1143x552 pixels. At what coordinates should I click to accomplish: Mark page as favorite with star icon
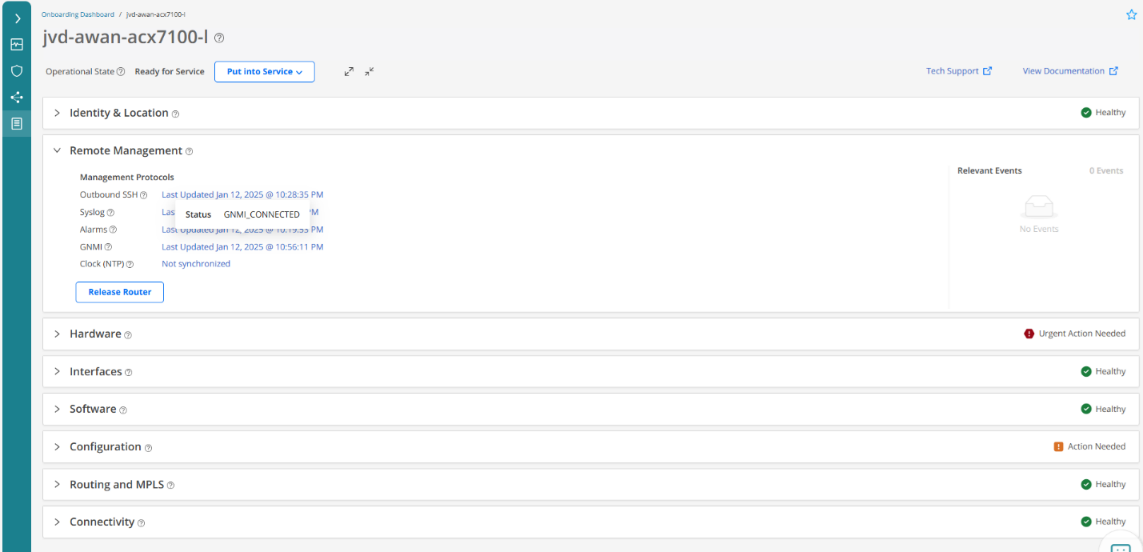pyautogui.click(x=1131, y=15)
